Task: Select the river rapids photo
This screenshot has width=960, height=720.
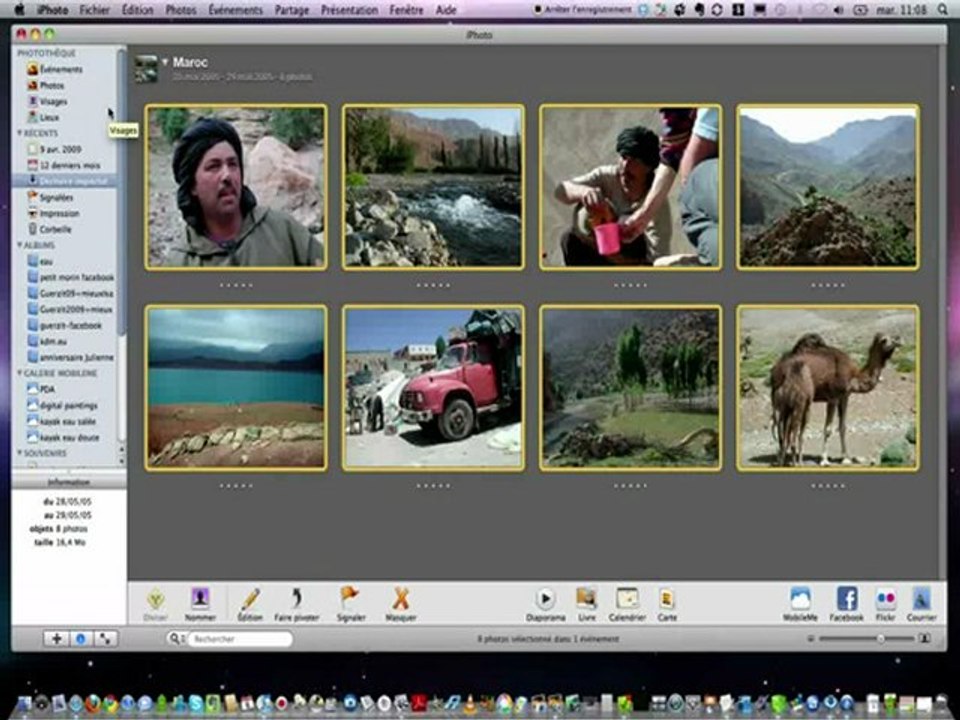Action: coord(433,187)
